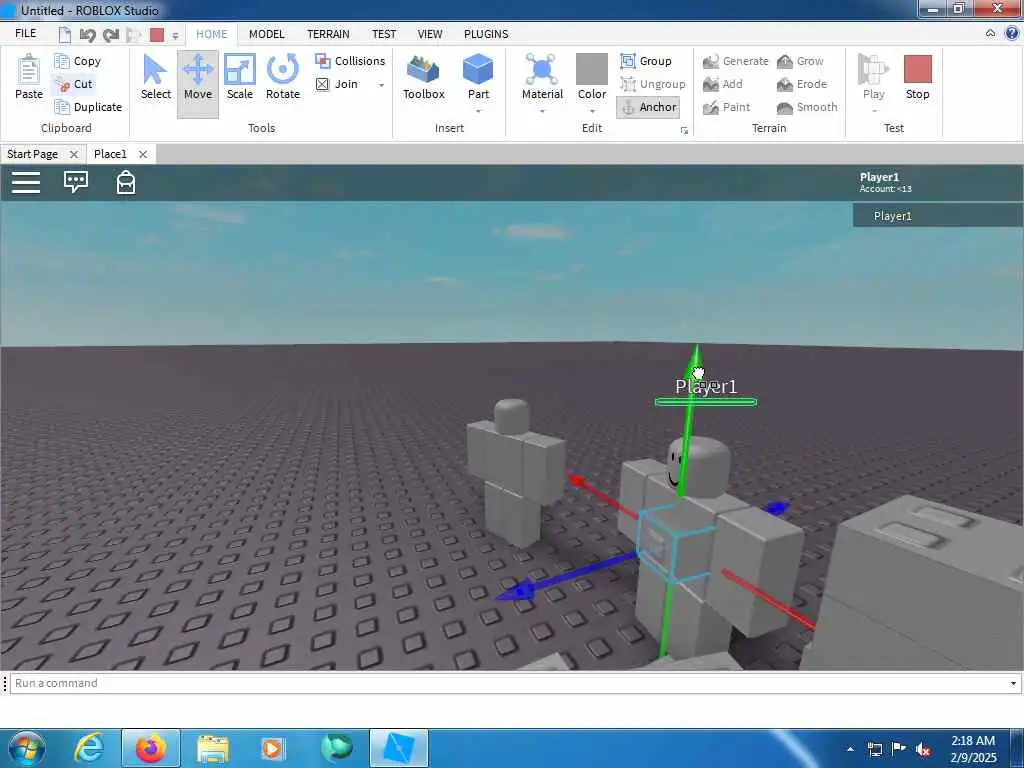Pick the Rotate tool
Image resolution: width=1024 pixels, height=768 pixels.
point(283,77)
